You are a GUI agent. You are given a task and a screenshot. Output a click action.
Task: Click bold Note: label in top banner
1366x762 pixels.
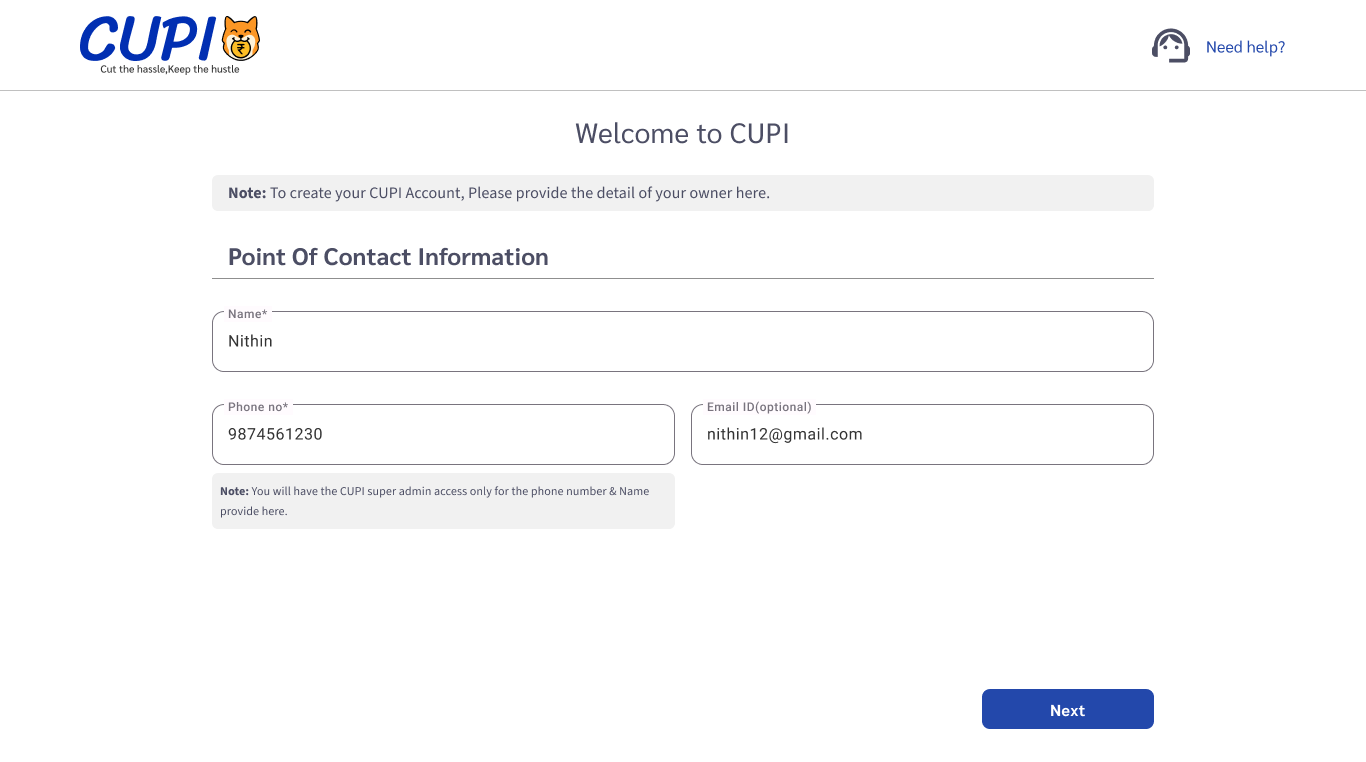click(x=247, y=193)
